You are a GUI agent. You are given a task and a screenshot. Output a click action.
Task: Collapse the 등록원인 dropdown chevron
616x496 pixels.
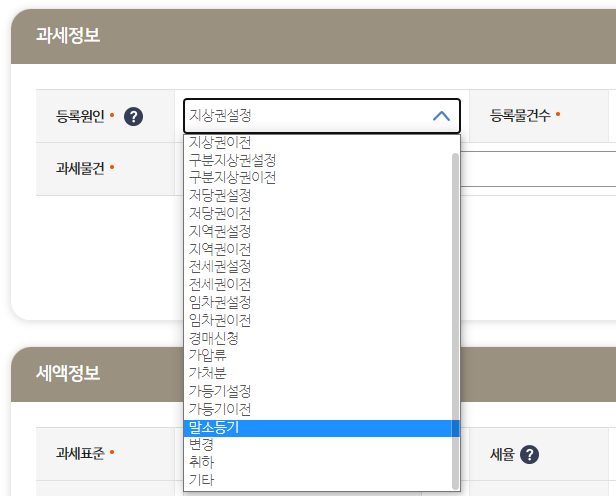[x=441, y=116]
